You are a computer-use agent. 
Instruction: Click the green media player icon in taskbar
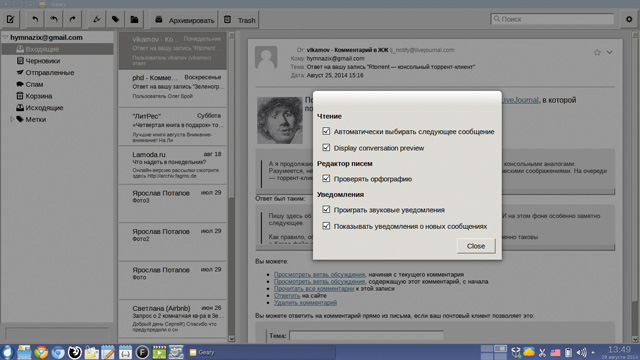[x=159, y=352]
